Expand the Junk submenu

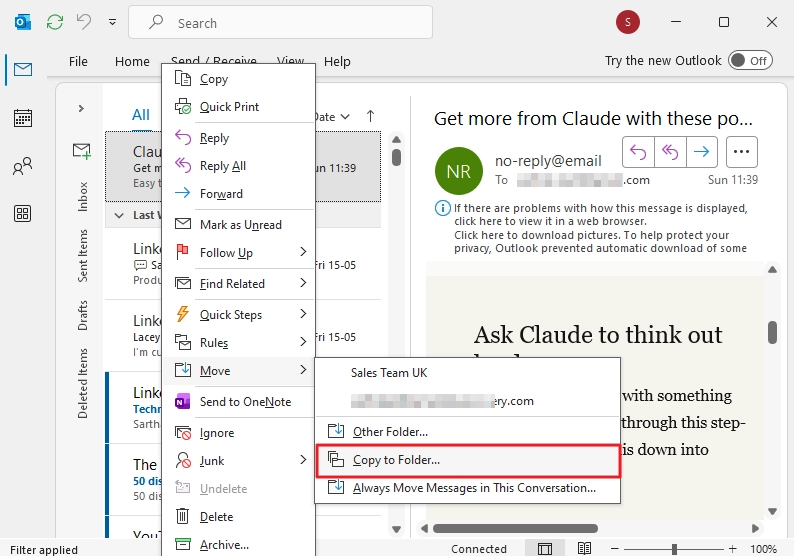(x=239, y=461)
